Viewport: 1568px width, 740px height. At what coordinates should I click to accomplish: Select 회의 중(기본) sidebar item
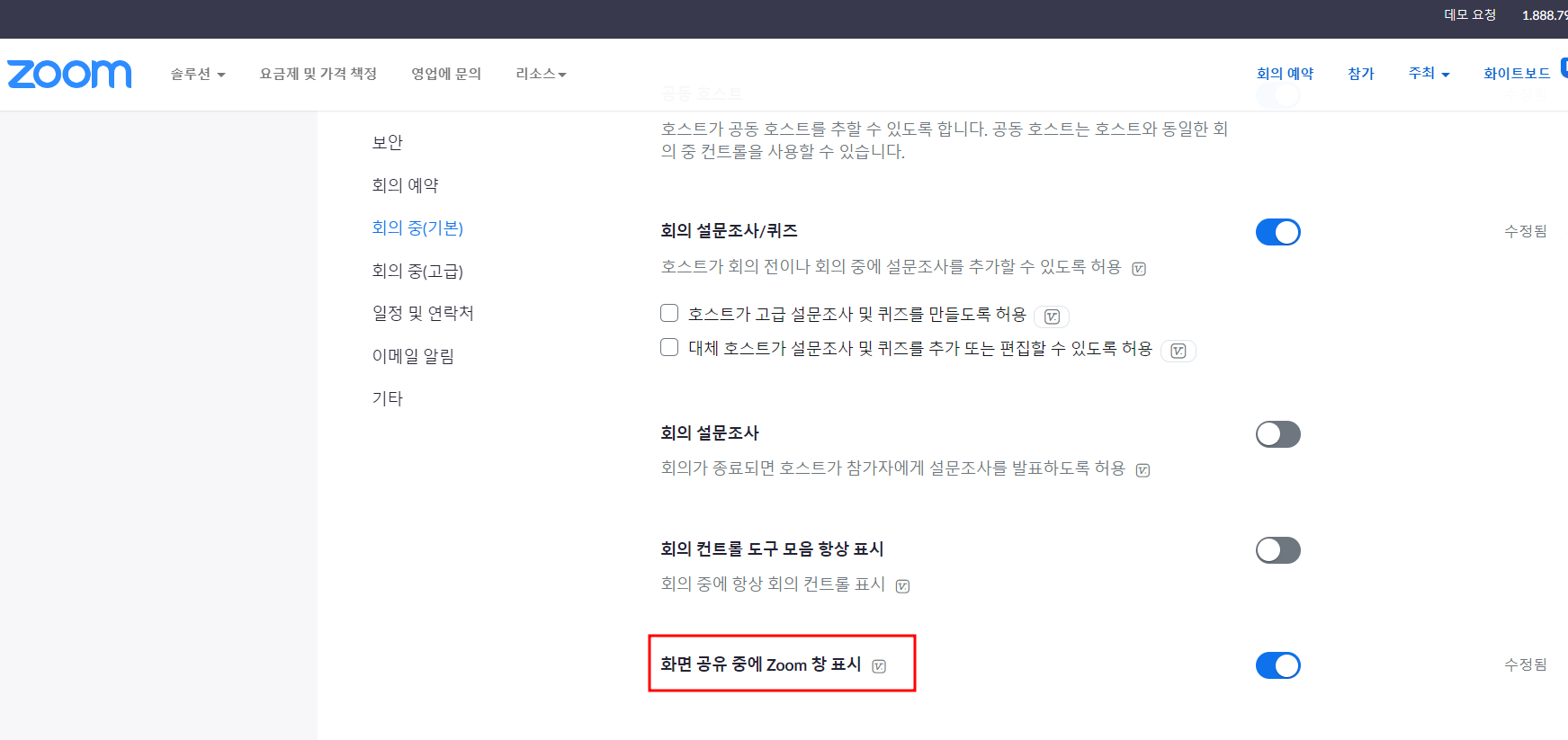coord(417,227)
